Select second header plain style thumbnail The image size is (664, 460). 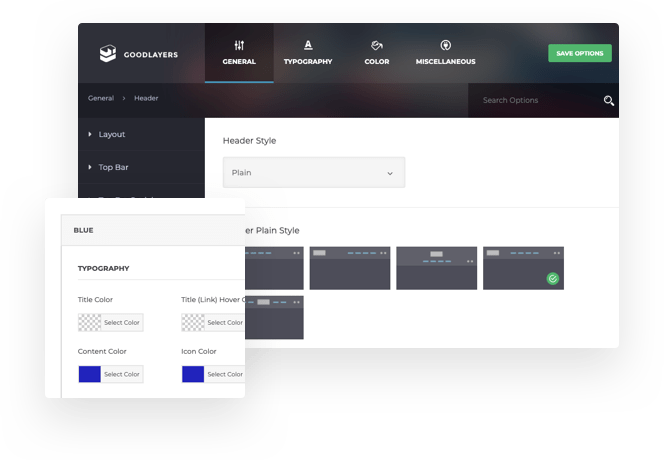pos(349,268)
